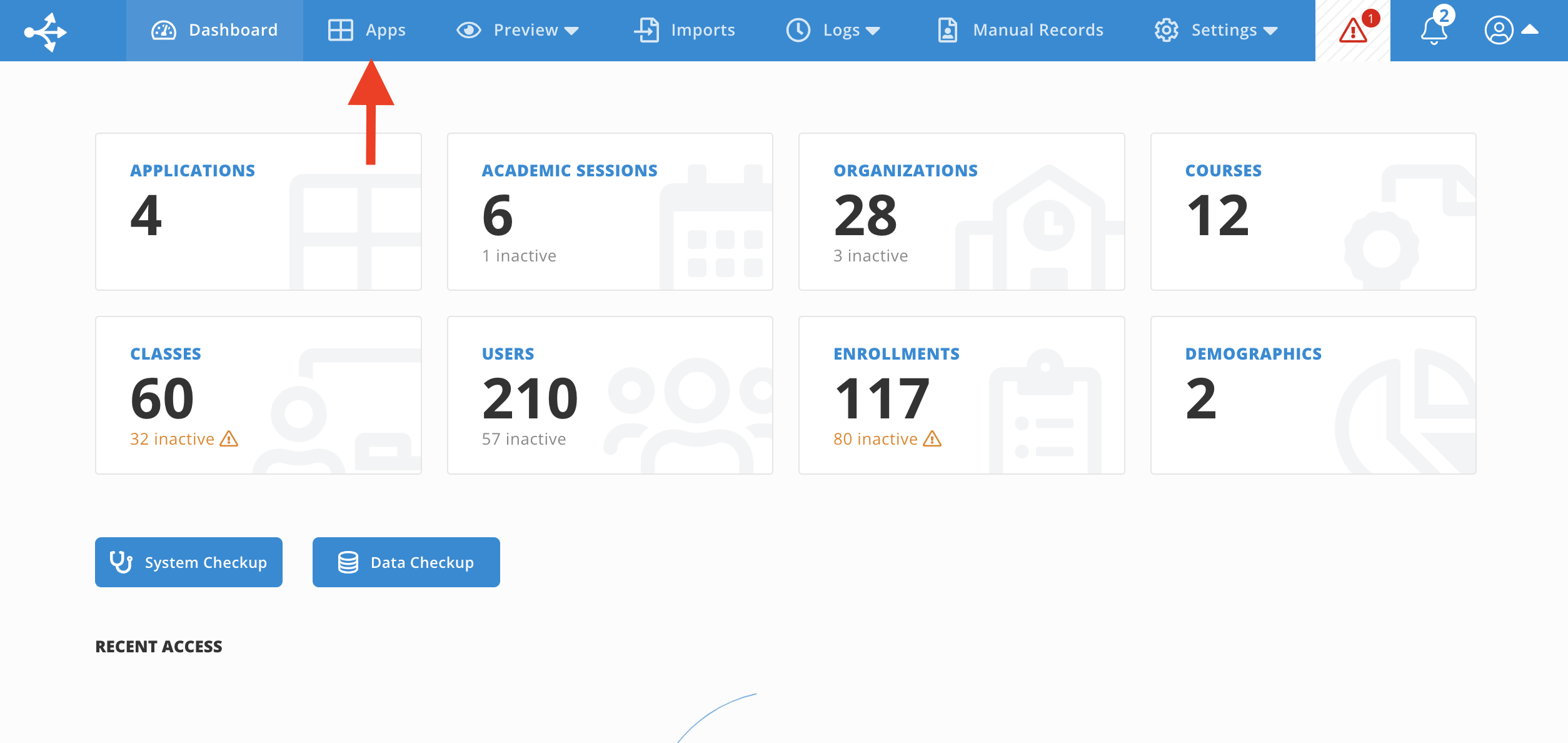Image resolution: width=1568 pixels, height=743 pixels.
Task: Open the Imports page
Action: click(685, 30)
